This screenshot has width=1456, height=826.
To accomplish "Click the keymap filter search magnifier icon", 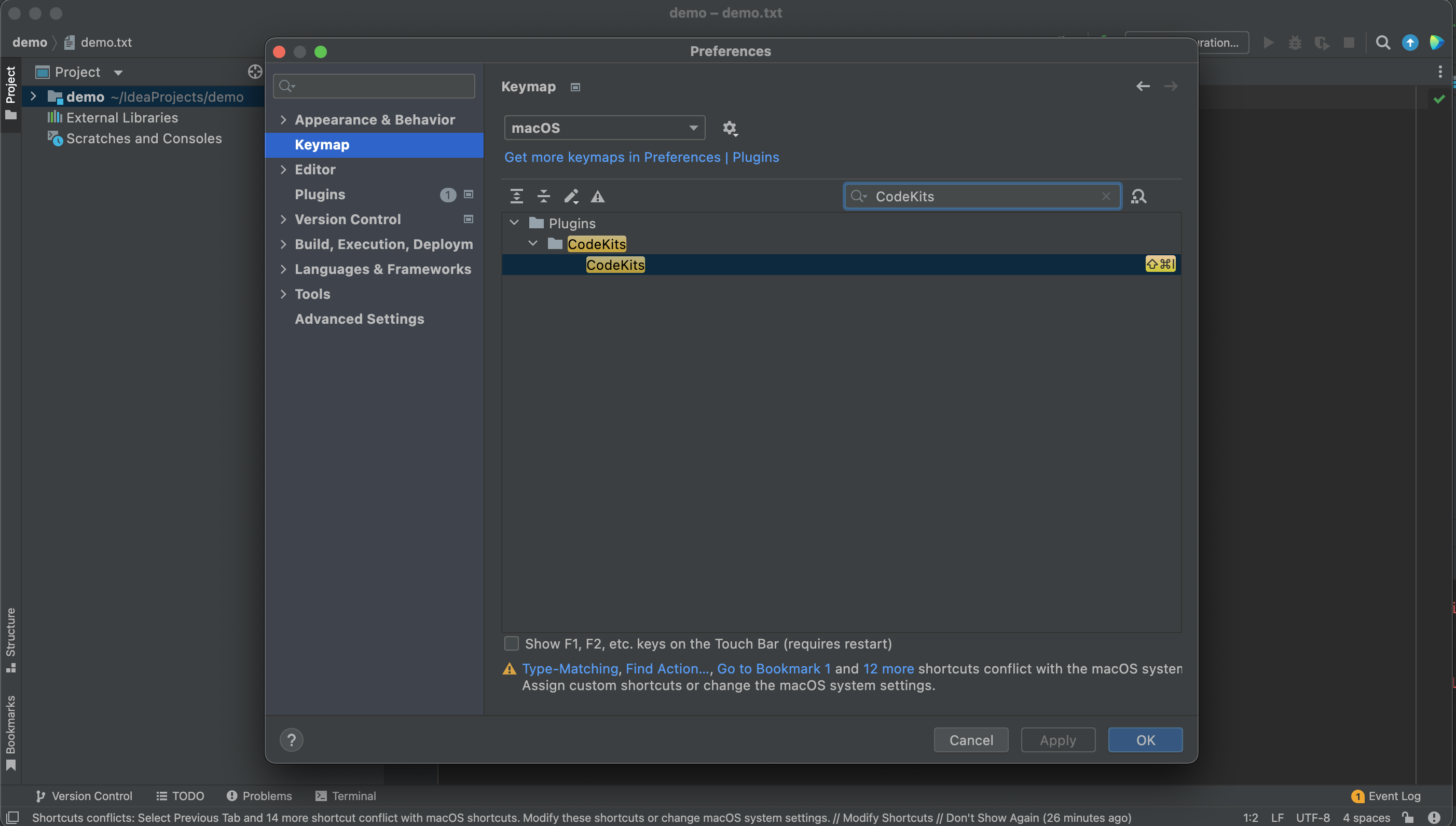I will pyautogui.click(x=859, y=196).
